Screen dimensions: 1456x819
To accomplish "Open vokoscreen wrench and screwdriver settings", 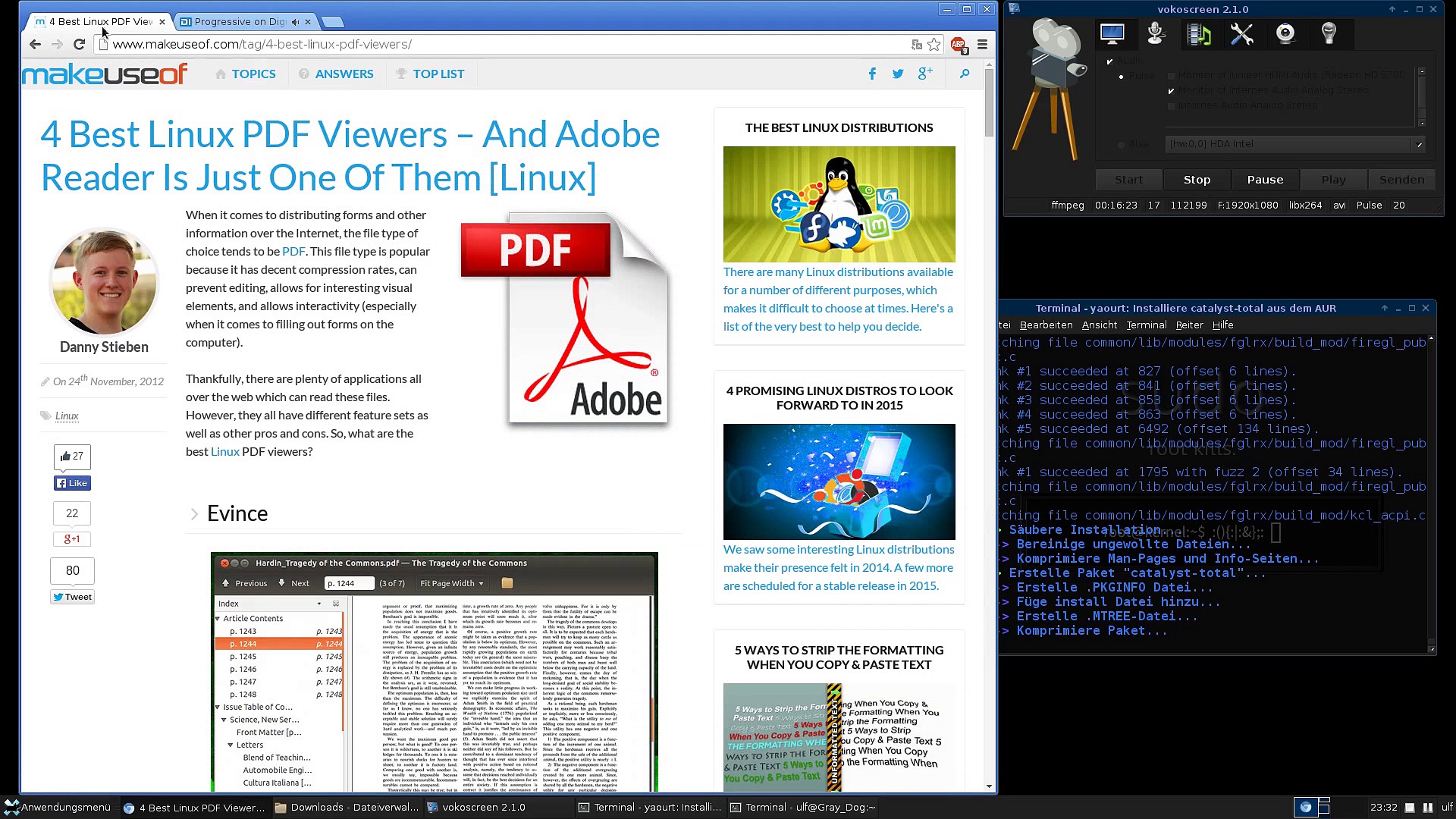I will tap(1242, 34).
